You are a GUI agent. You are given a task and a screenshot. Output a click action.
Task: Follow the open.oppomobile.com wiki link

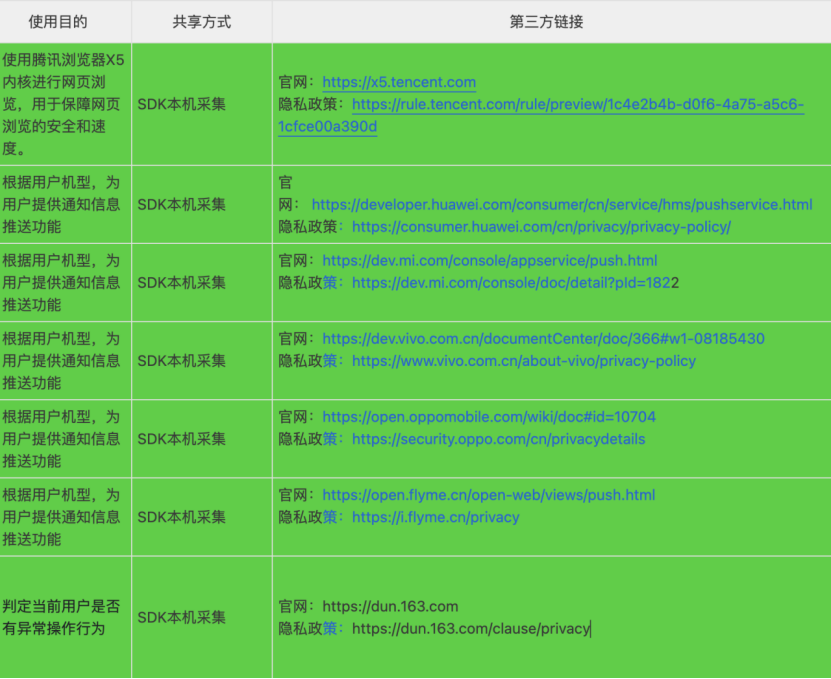[x=489, y=417]
